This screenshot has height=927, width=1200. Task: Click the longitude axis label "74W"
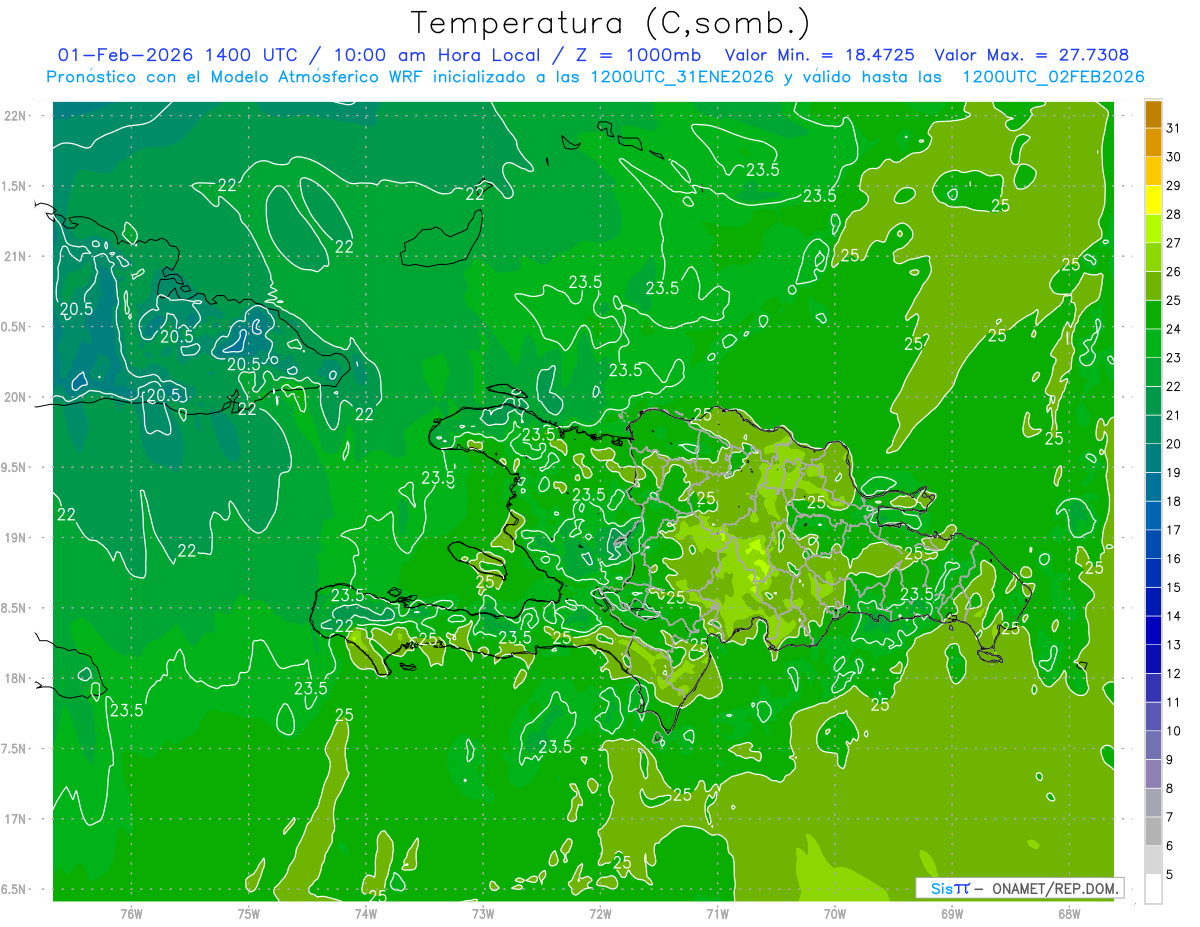(366, 913)
